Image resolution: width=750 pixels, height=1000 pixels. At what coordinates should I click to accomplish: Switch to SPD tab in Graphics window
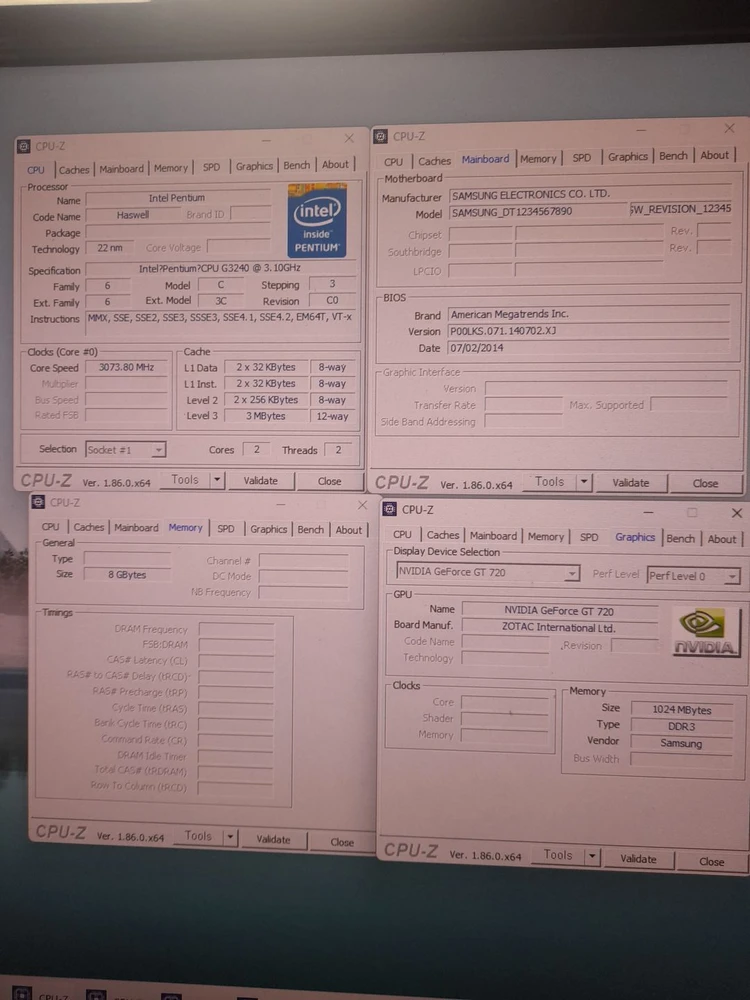coord(589,537)
